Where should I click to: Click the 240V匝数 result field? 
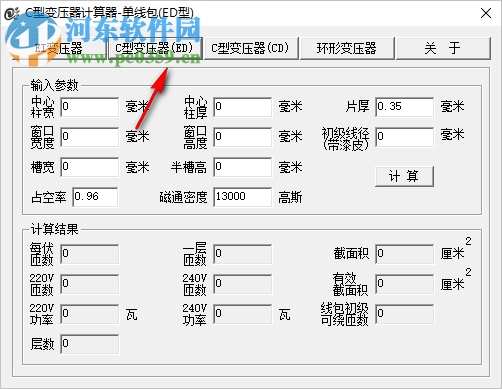(x=242, y=284)
